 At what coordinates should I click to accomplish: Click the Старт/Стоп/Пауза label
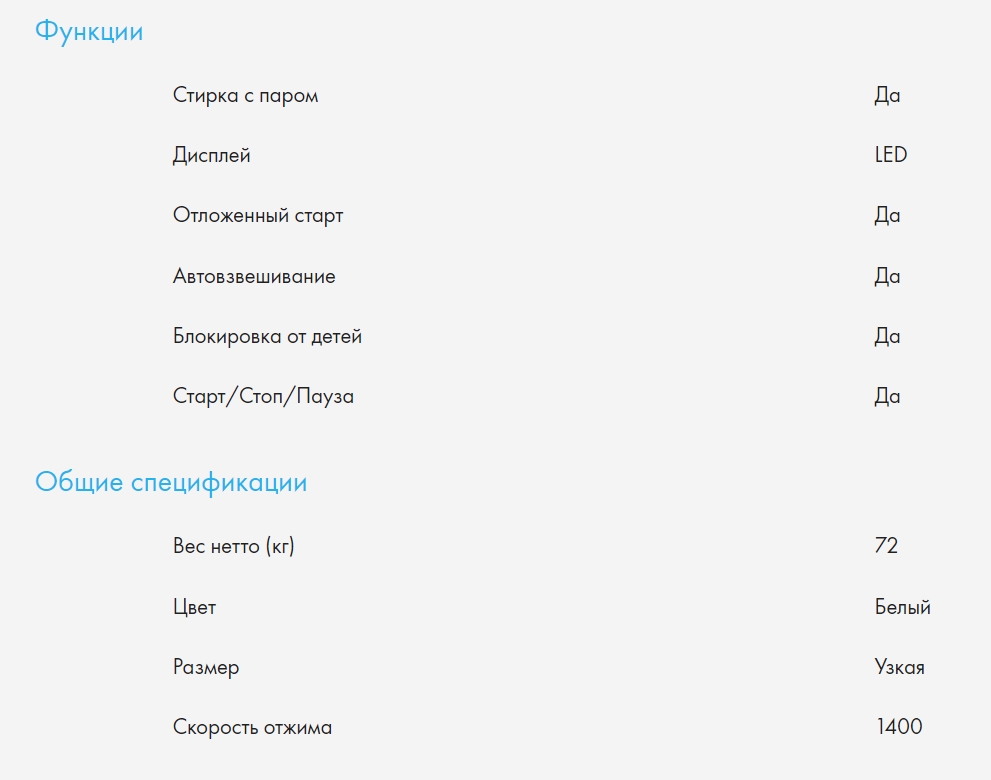pyautogui.click(x=263, y=397)
